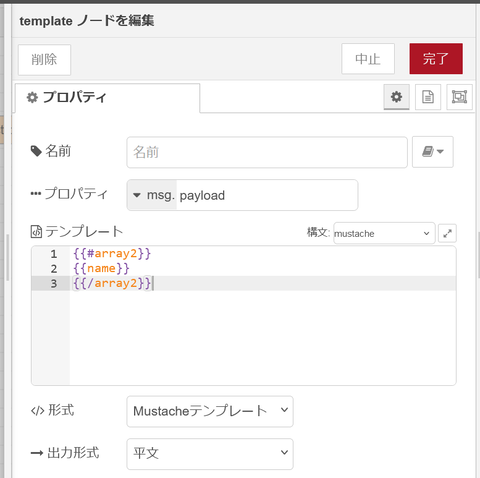Open node appearance settings icon
The image size is (480, 478).
click(459, 97)
